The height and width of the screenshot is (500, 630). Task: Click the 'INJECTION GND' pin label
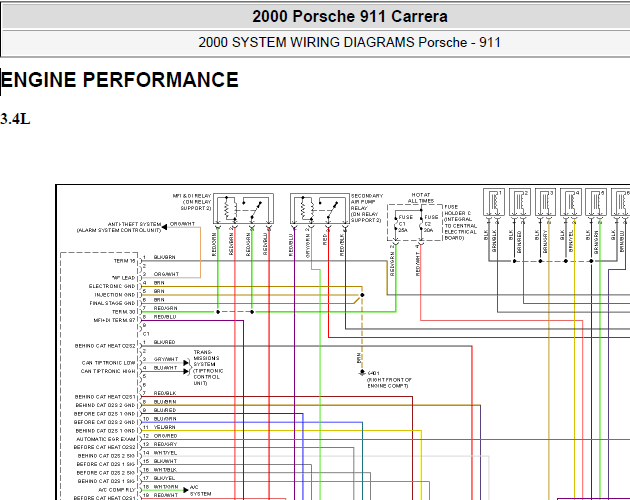(x=115, y=295)
